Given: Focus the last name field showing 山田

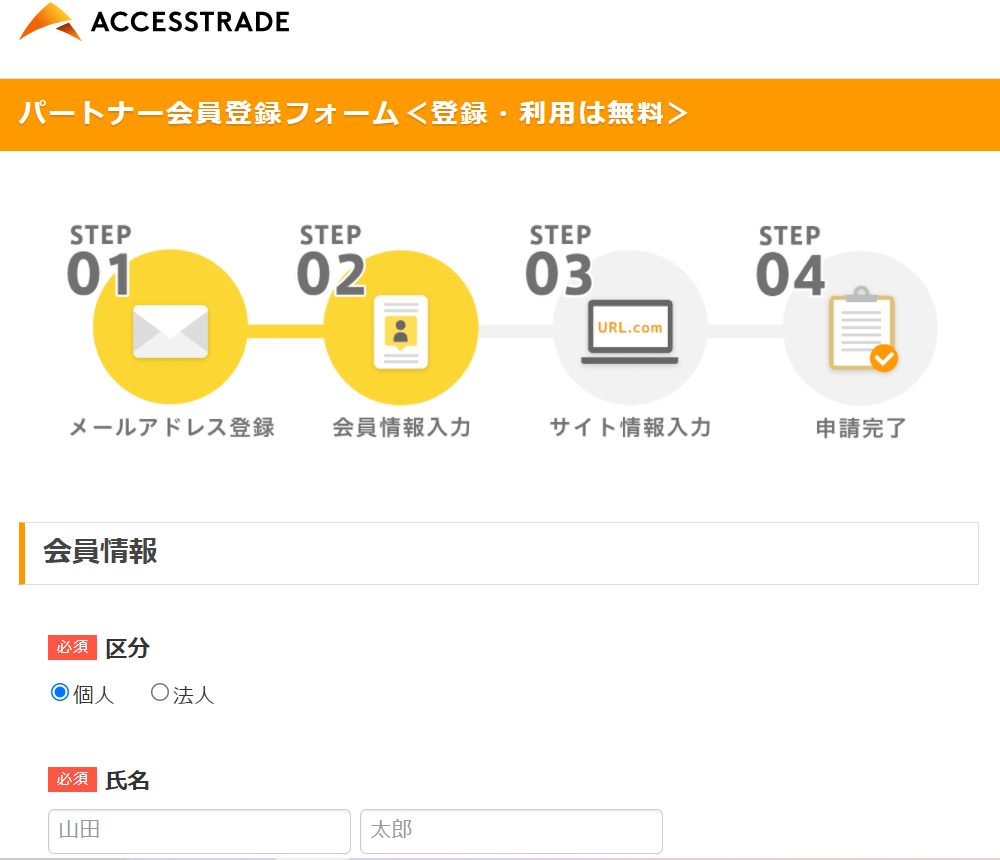Looking at the screenshot, I should pyautogui.click(x=199, y=831).
